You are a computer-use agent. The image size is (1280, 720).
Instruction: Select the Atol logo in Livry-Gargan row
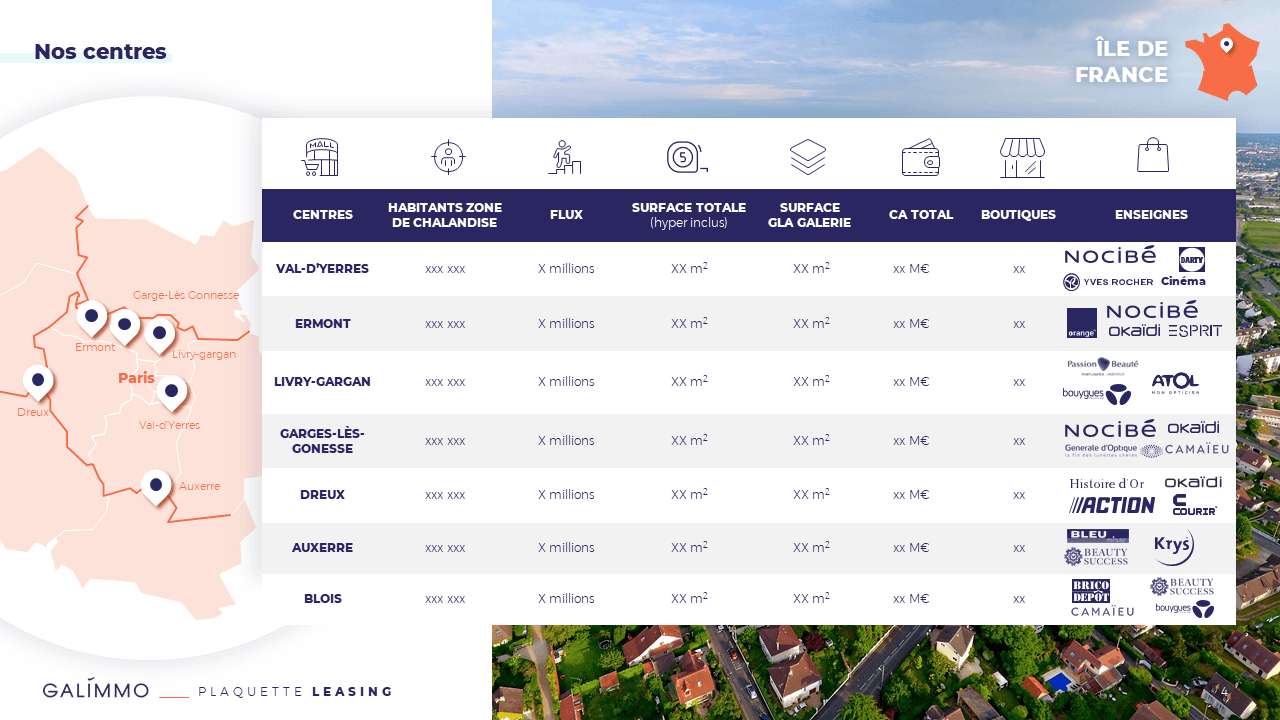pos(1175,383)
